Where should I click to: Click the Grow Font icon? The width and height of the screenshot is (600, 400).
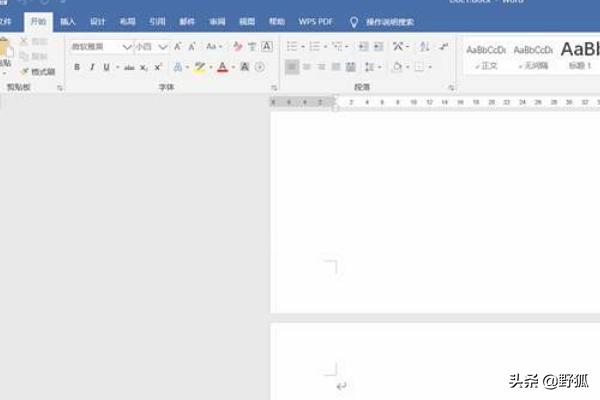177,47
